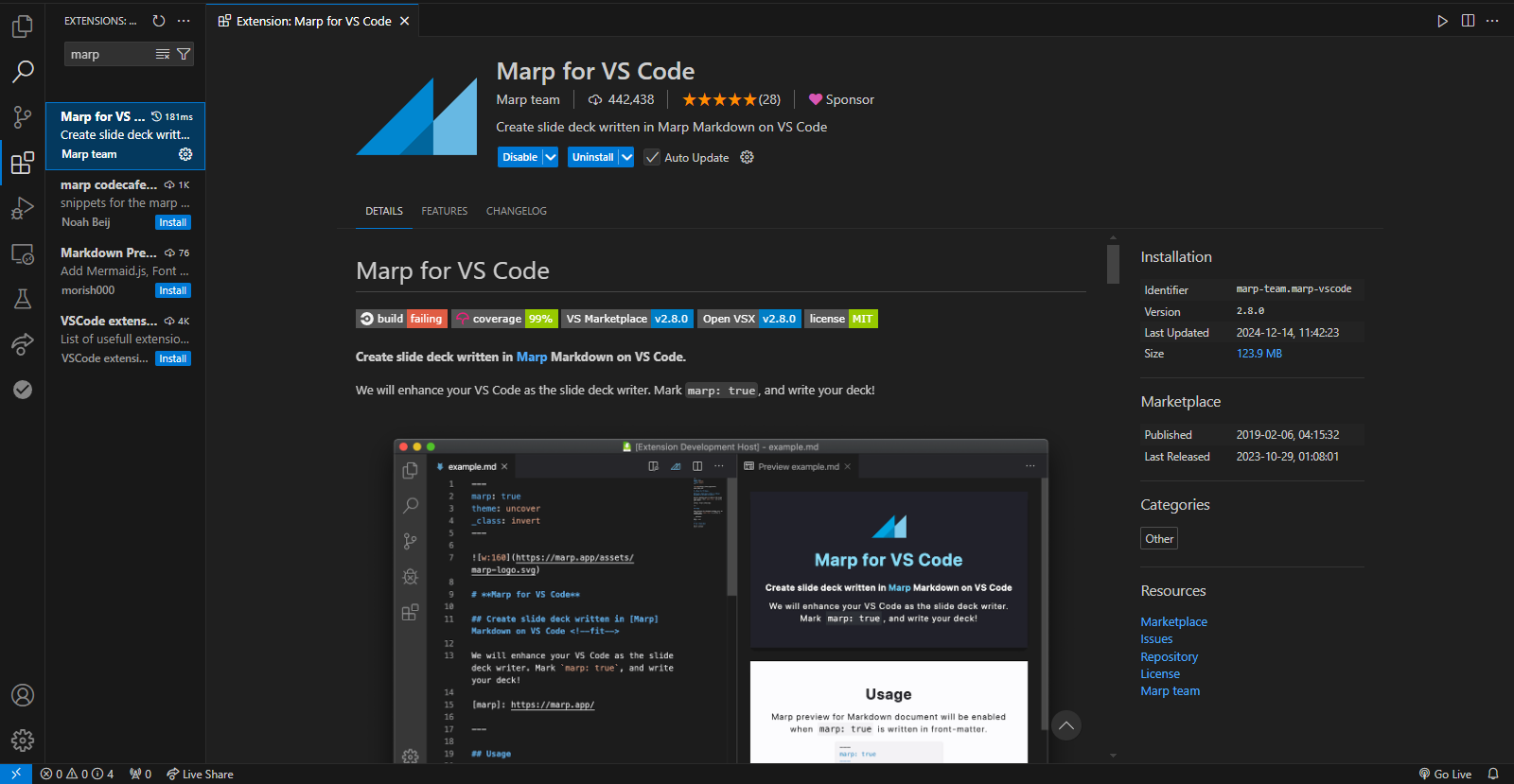Open the extensions filter menu
The width and height of the screenshot is (1514, 784).
pos(184,55)
